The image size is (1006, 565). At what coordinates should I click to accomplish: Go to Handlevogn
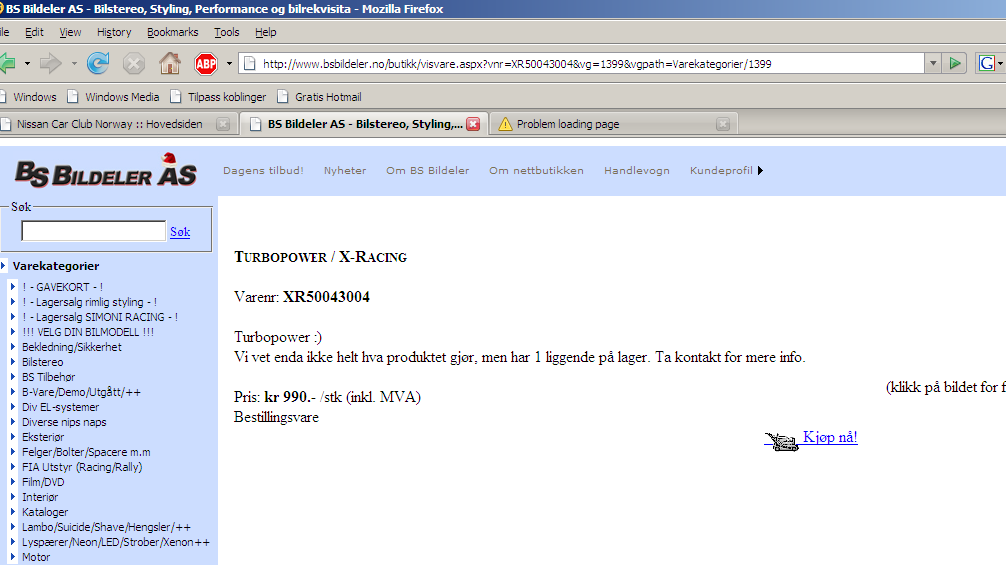click(x=636, y=171)
